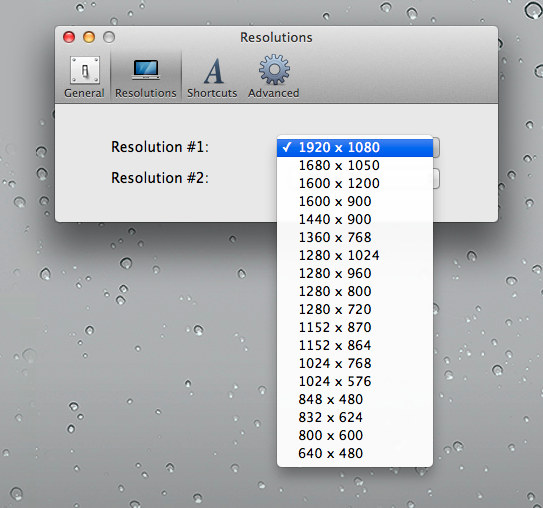Pick 1152 x 870 entry
The width and height of the screenshot is (543, 508).
(x=355, y=328)
